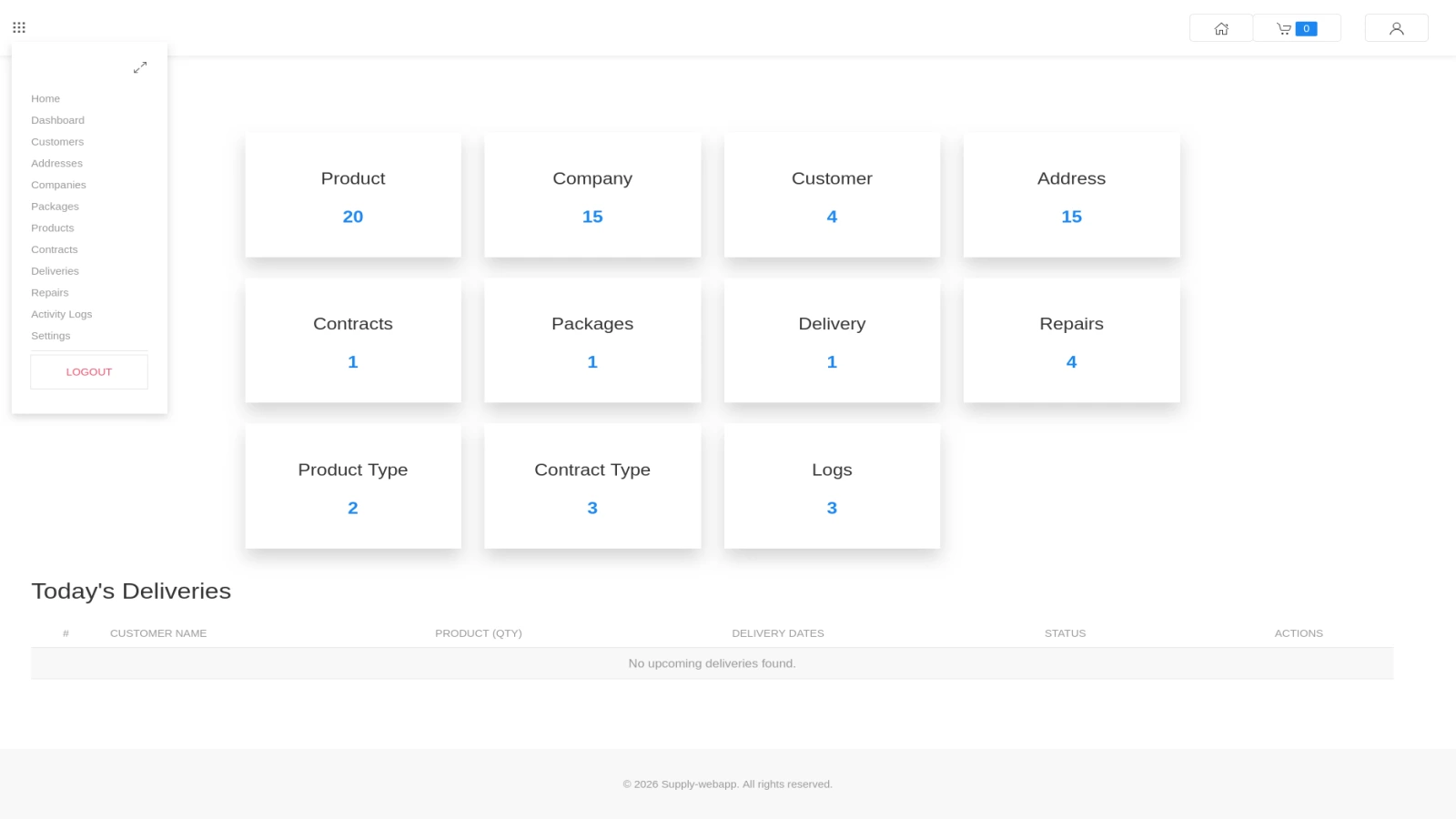Click the Contract Type card heading
The width and height of the screenshot is (1456, 819).
pyautogui.click(x=592, y=470)
